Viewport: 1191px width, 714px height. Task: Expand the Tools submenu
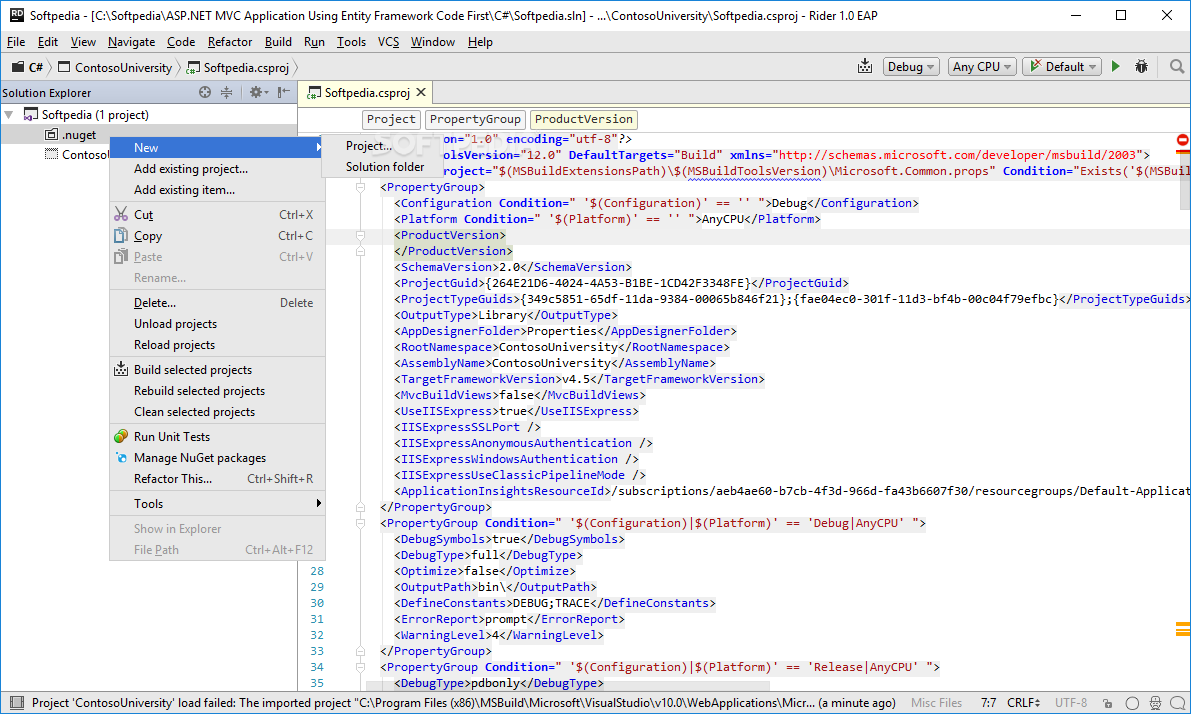point(217,504)
